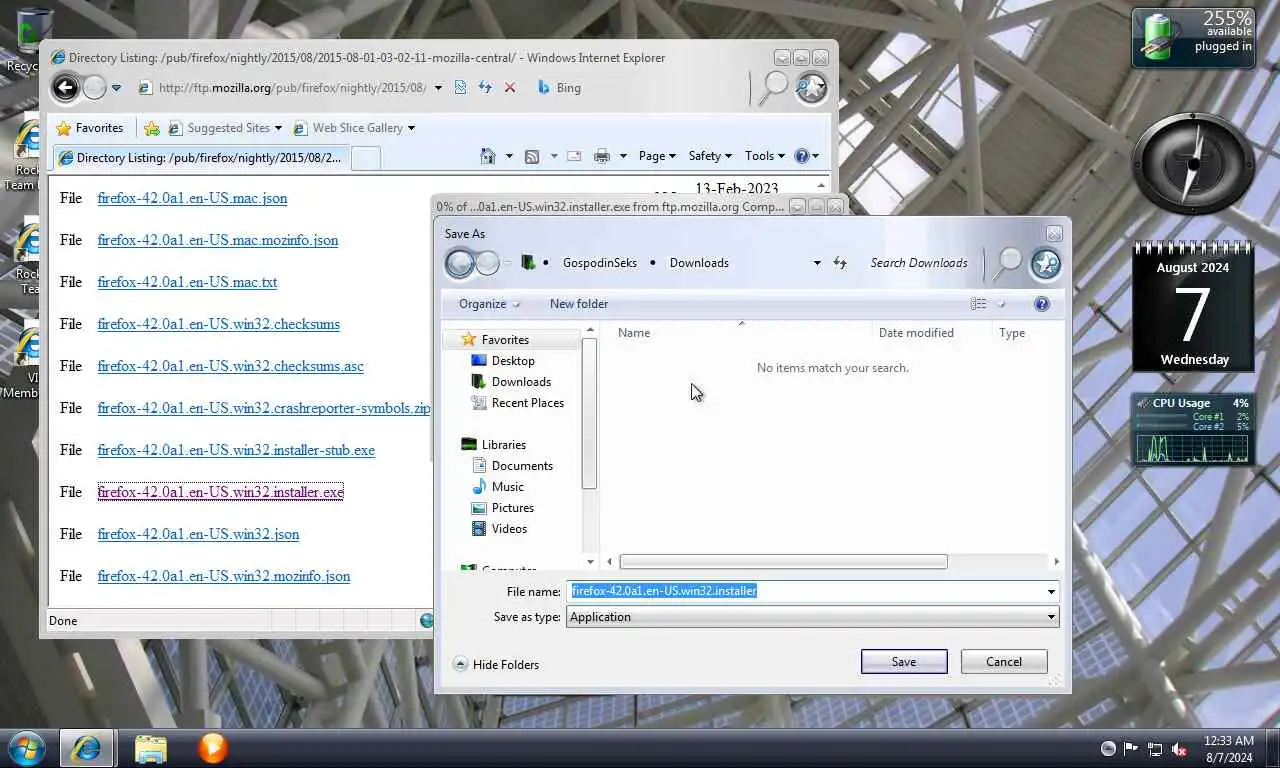This screenshot has width=1280, height=768.
Task: Select Downloads in navigation pane
Action: (521, 382)
